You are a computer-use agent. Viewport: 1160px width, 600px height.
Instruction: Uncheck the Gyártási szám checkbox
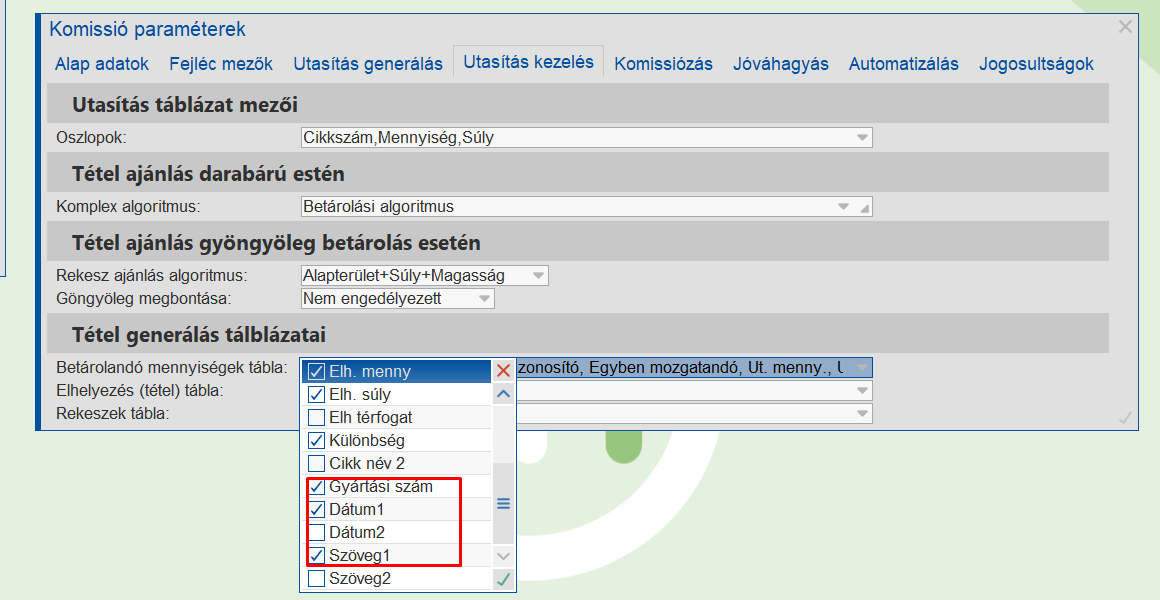(316, 486)
